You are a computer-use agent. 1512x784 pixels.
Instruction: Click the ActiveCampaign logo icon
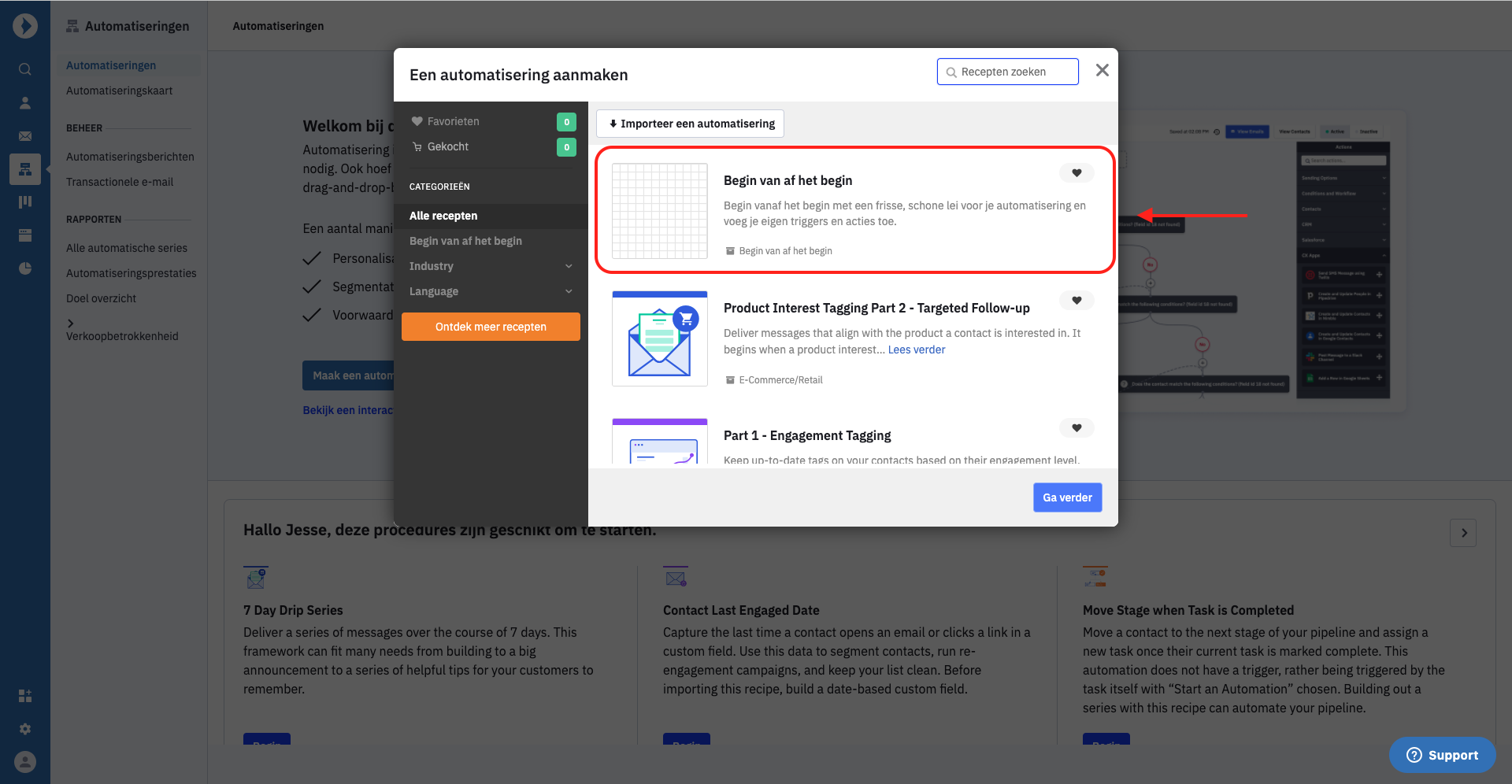(x=25, y=26)
